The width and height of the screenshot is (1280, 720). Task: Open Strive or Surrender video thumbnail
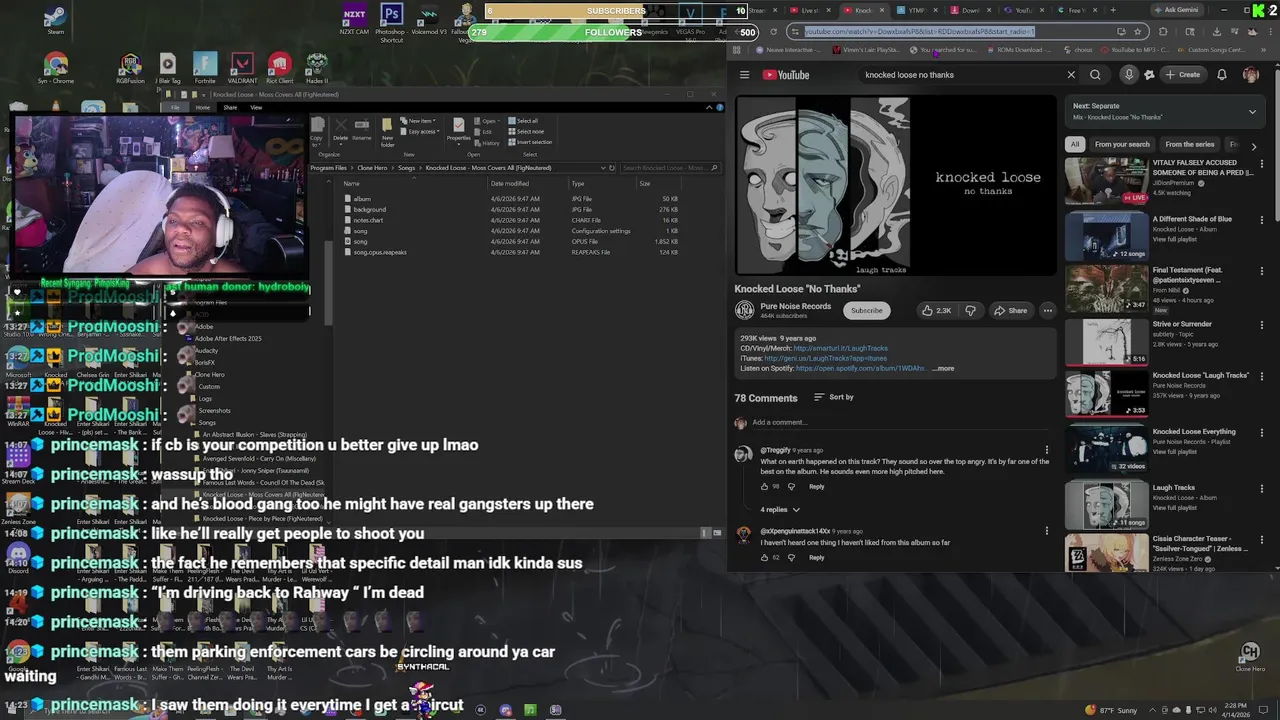pyautogui.click(x=1106, y=342)
